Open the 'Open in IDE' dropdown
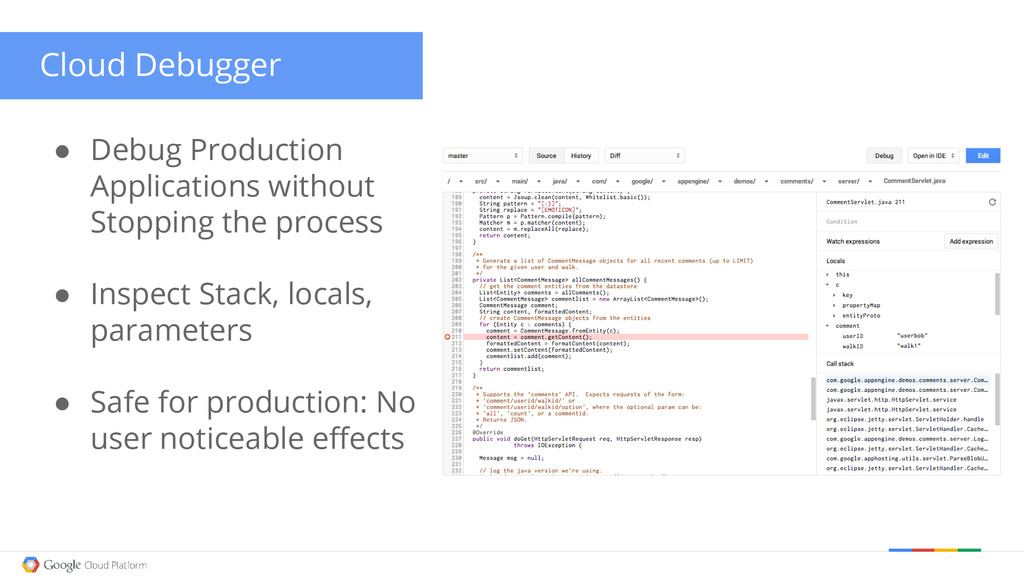 pyautogui.click(x=933, y=156)
